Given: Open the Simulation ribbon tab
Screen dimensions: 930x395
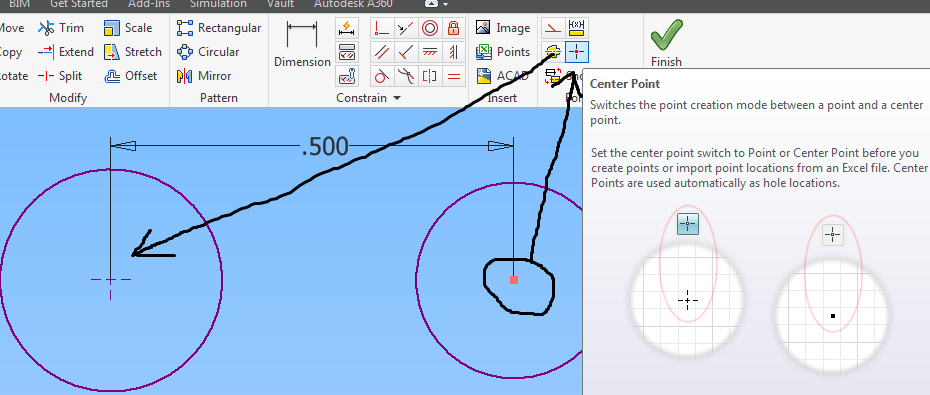Looking at the screenshot, I should click(218, 4).
